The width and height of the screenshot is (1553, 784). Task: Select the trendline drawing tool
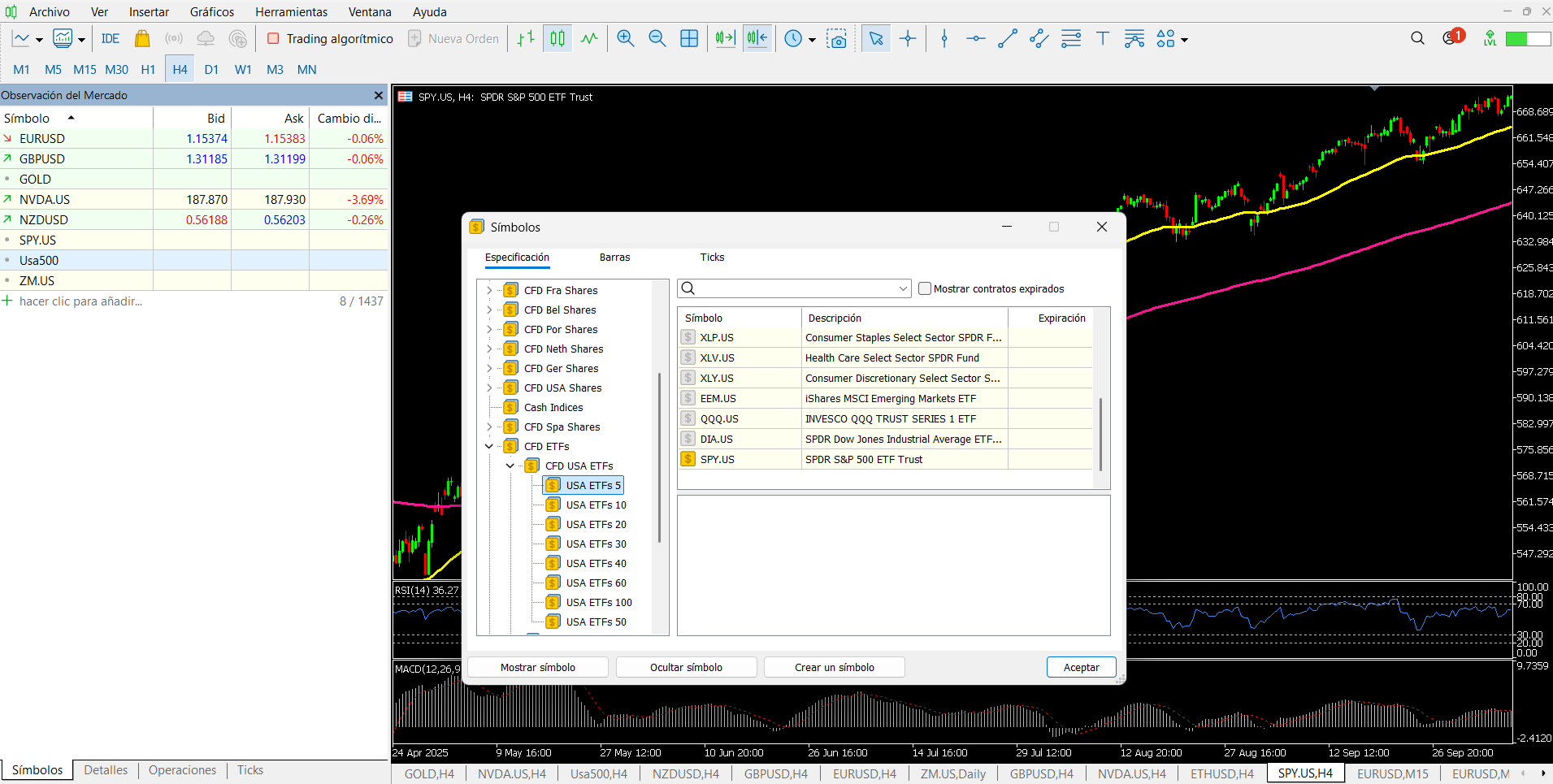pos(1007,39)
